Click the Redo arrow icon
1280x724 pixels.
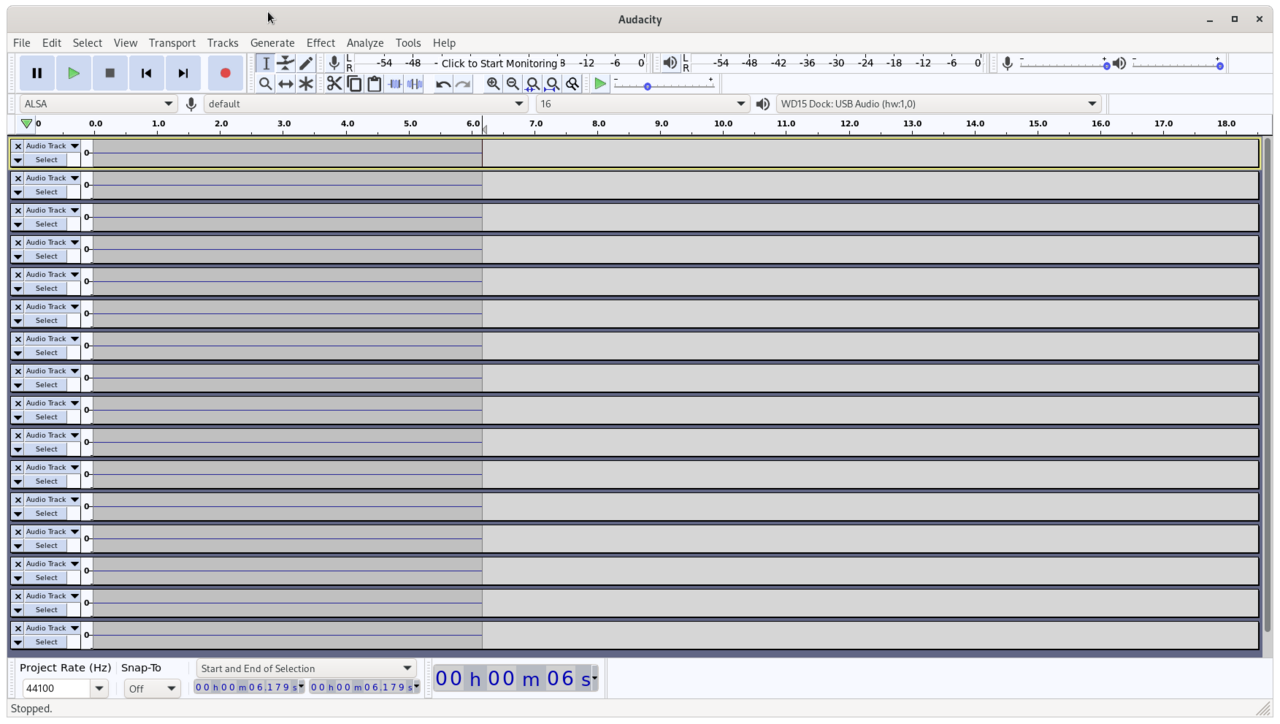click(x=463, y=84)
